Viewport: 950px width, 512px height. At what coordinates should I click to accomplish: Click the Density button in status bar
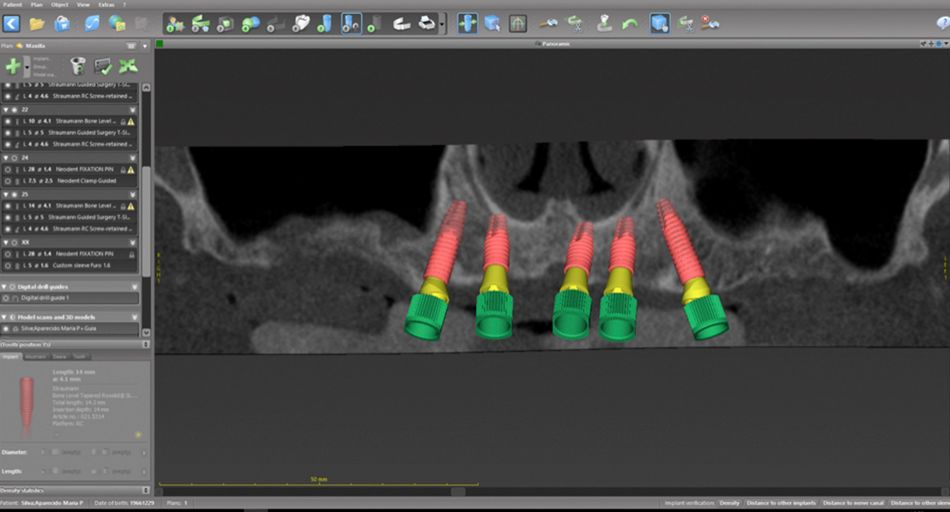coord(729,503)
